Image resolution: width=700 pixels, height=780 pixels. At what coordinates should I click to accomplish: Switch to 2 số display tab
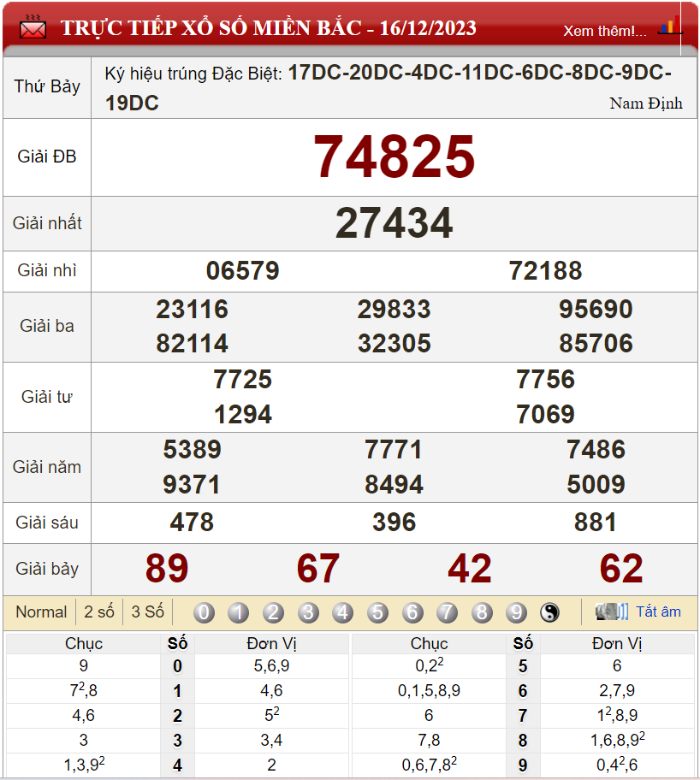pyautogui.click(x=99, y=611)
